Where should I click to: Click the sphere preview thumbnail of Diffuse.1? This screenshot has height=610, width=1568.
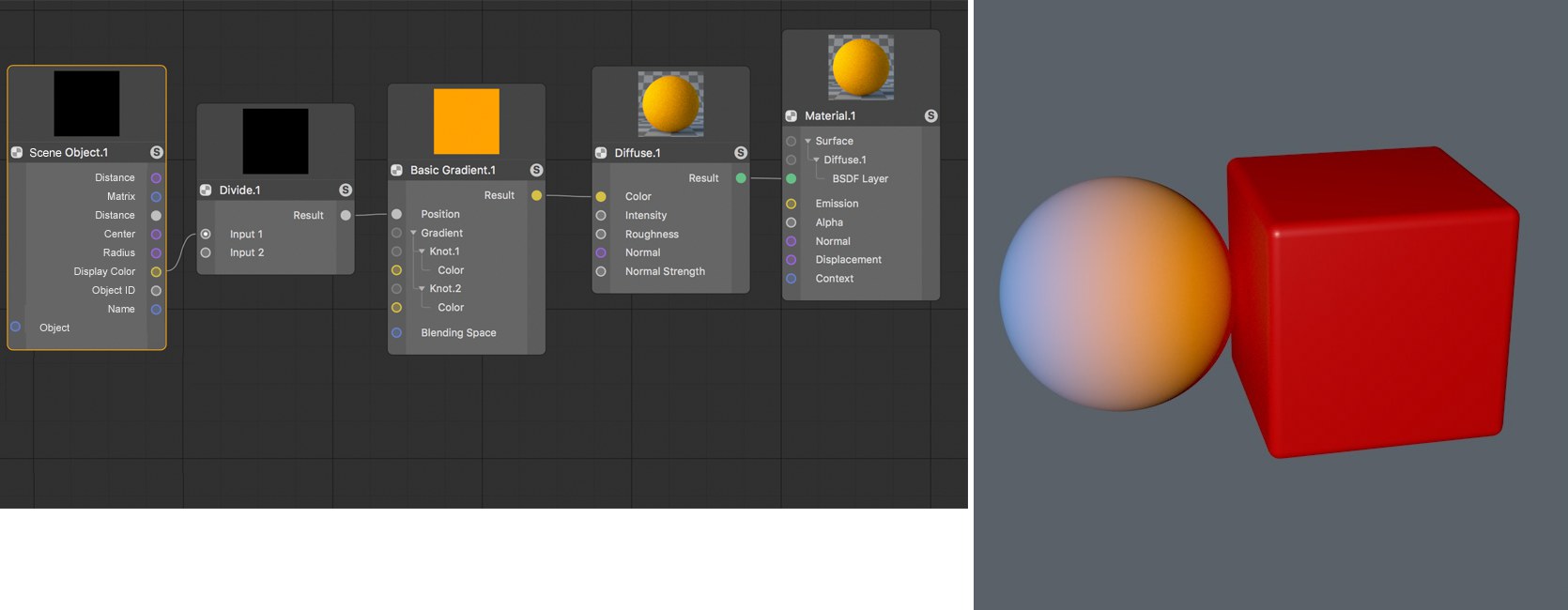(x=670, y=104)
